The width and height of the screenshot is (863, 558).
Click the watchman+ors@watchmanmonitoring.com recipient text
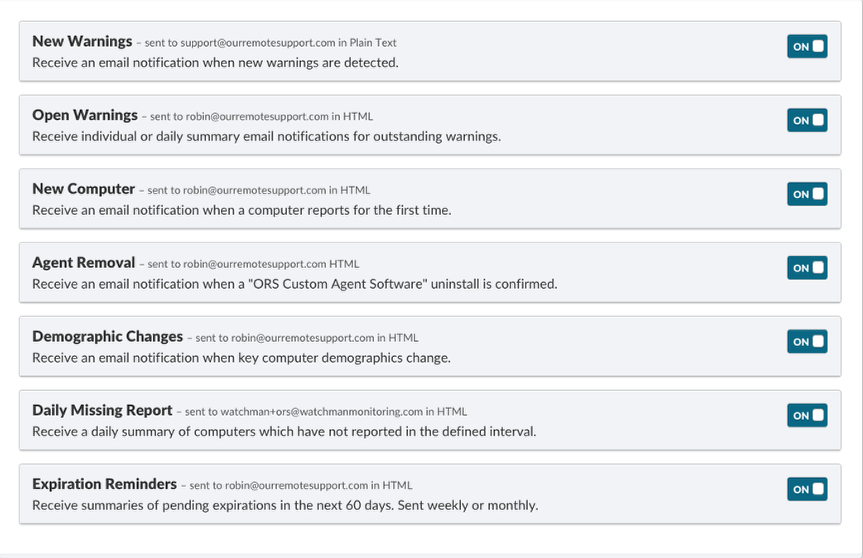[x=326, y=412]
